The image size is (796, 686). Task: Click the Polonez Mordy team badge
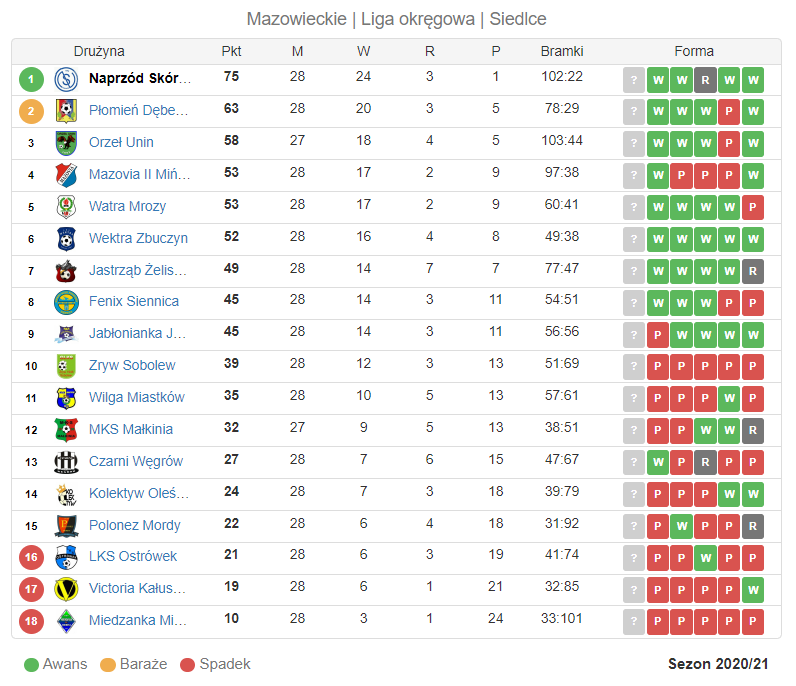pyautogui.click(x=66, y=526)
